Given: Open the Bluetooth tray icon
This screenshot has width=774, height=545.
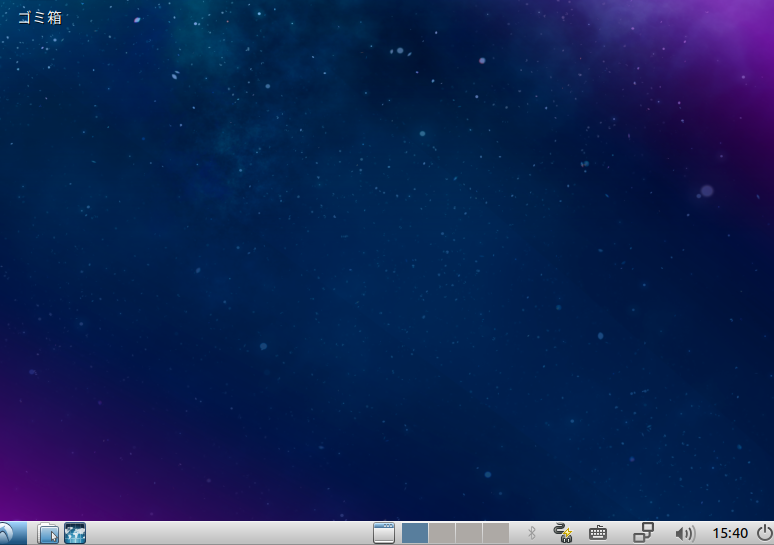Looking at the screenshot, I should 532,533.
